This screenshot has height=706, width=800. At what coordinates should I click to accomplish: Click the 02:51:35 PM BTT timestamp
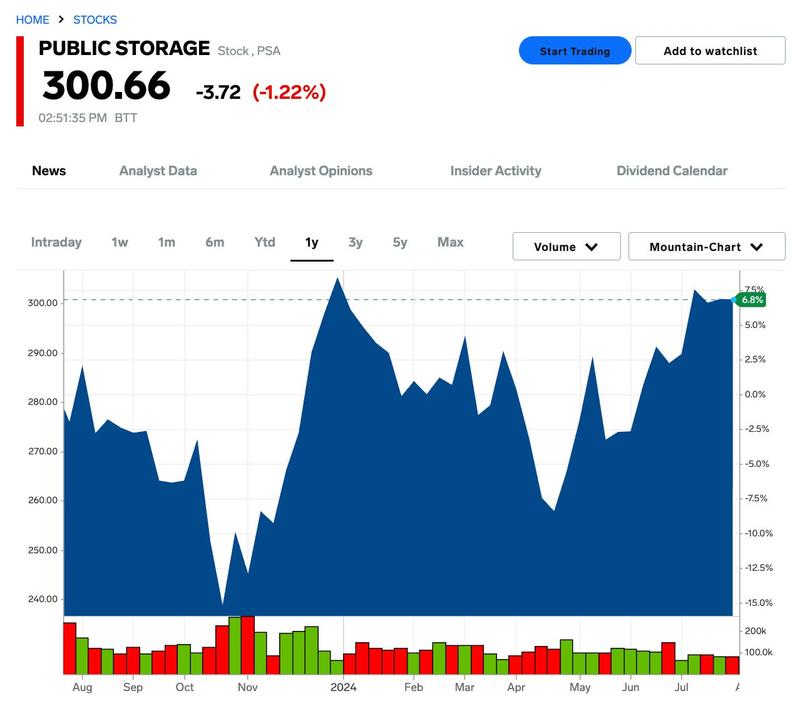coord(88,118)
